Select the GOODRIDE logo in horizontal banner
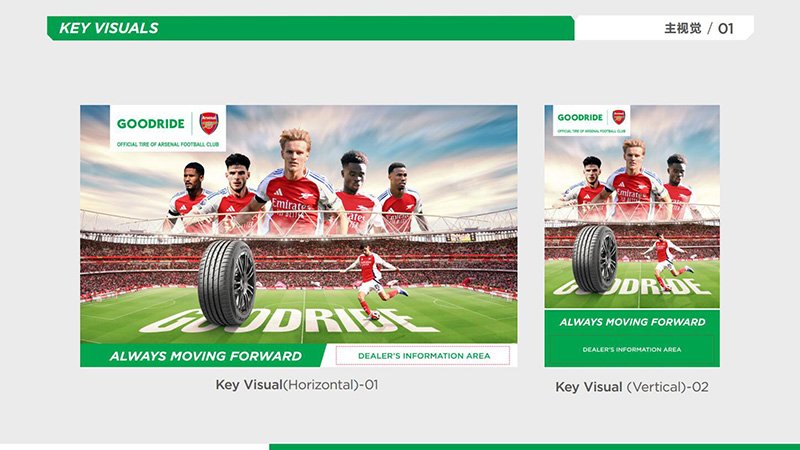 coord(151,123)
